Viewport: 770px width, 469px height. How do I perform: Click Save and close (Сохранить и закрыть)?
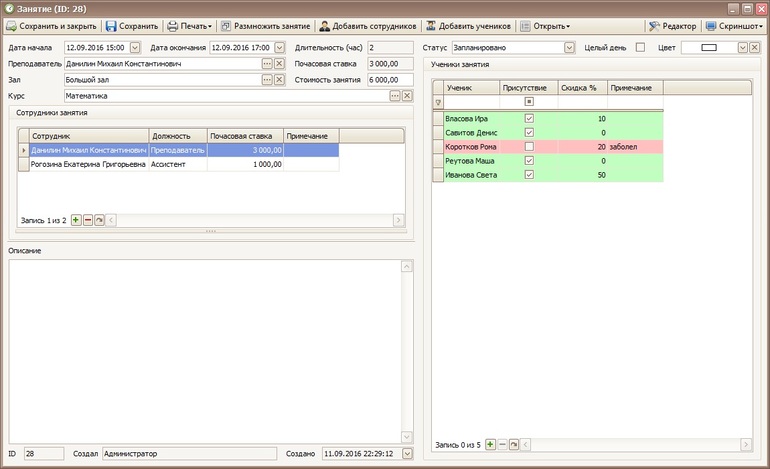[51, 26]
